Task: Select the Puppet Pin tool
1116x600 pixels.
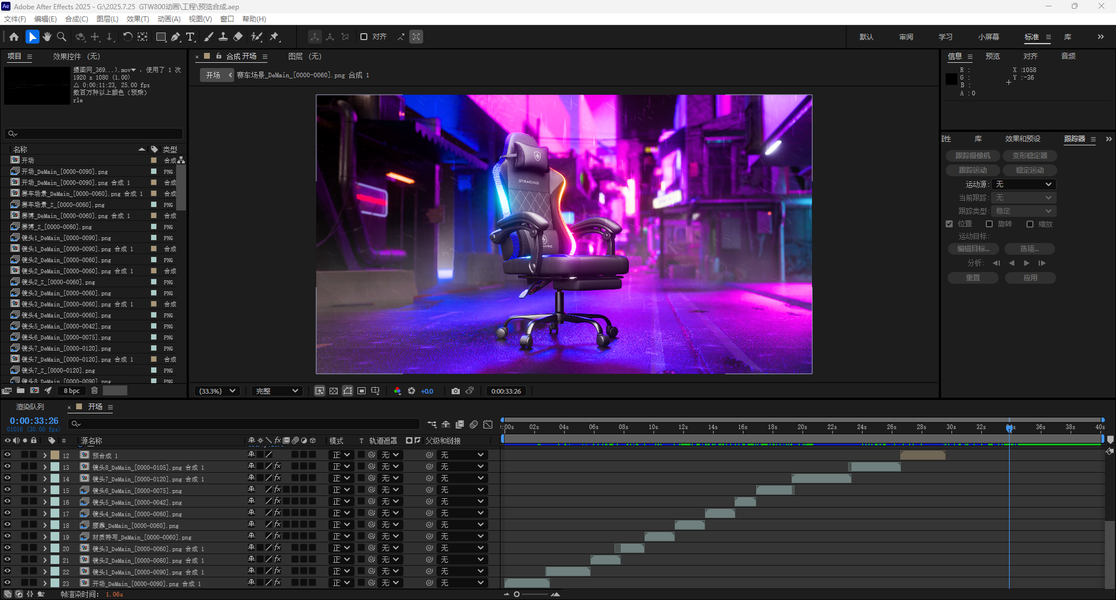Action: [x=274, y=36]
